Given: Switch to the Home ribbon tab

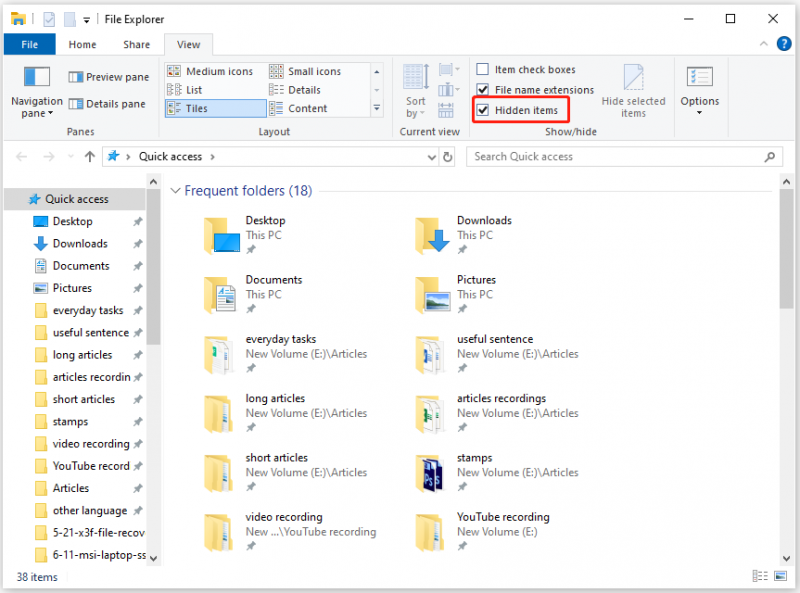Looking at the screenshot, I should point(82,44).
